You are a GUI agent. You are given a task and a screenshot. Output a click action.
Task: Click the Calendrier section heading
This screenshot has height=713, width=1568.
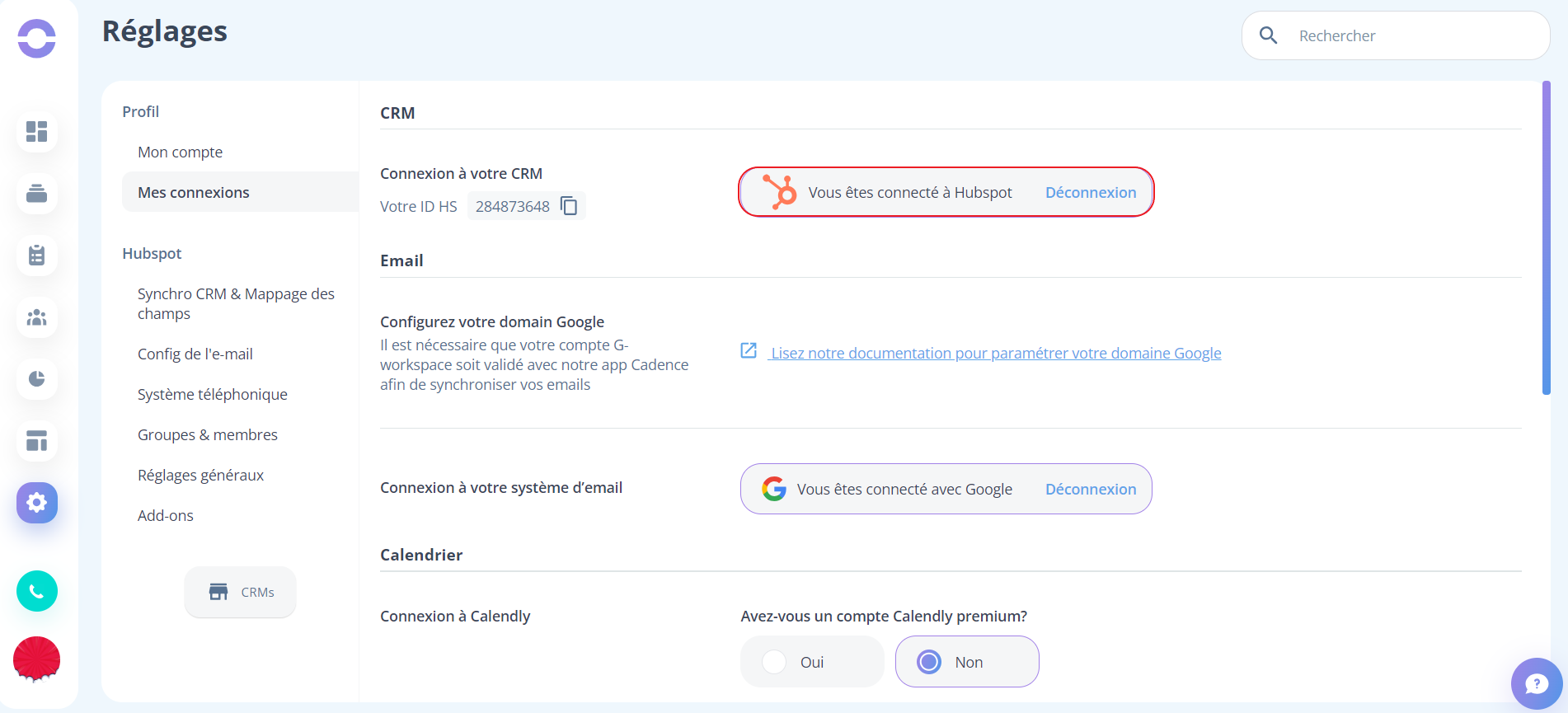pyautogui.click(x=421, y=555)
